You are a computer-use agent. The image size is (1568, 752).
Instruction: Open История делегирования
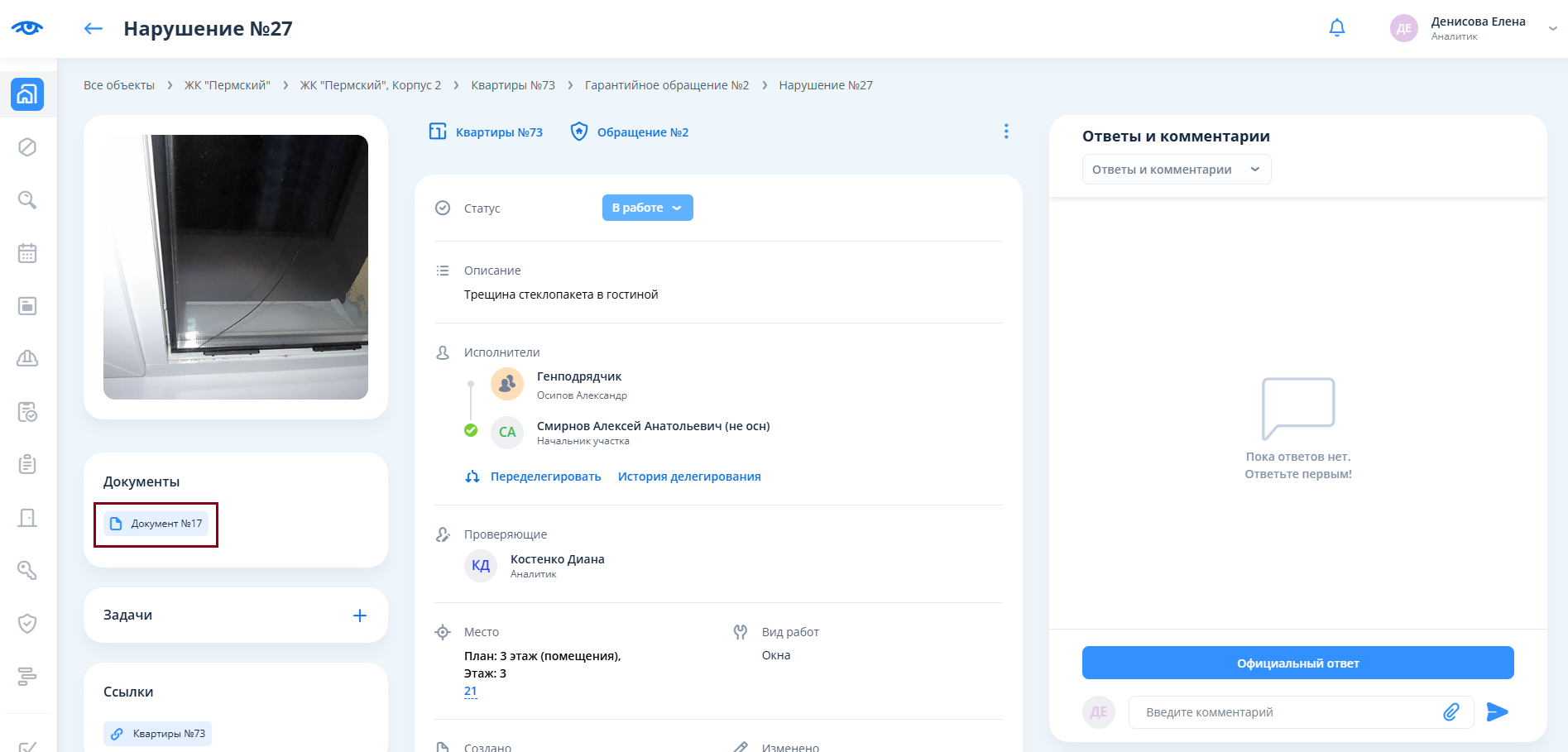[x=689, y=477]
